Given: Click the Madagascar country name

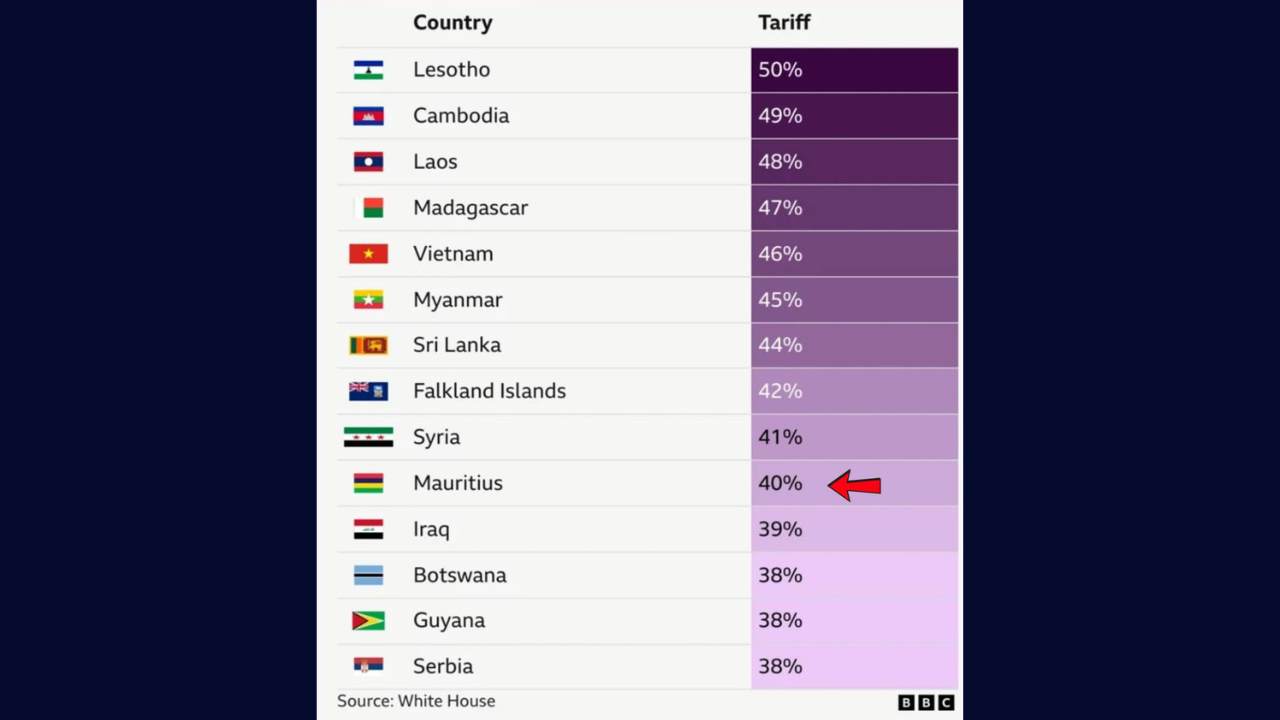Looking at the screenshot, I should [470, 208].
